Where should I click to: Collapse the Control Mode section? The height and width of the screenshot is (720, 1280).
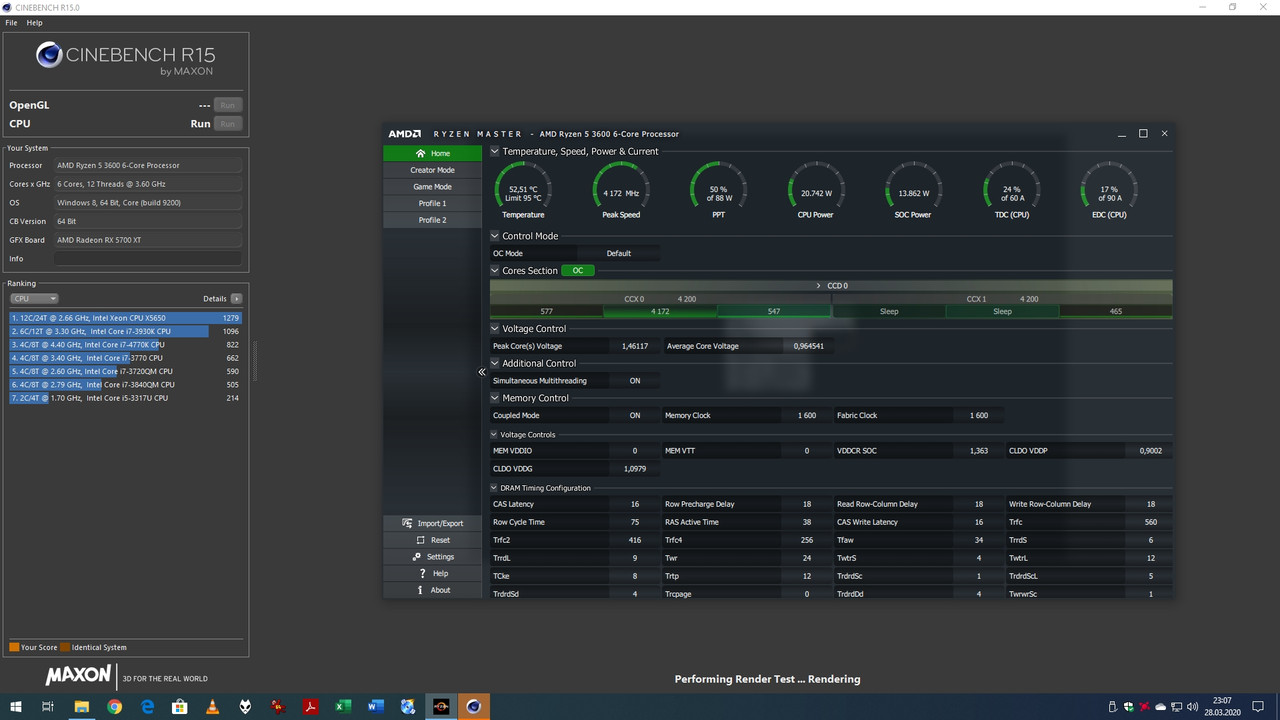[494, 236]
